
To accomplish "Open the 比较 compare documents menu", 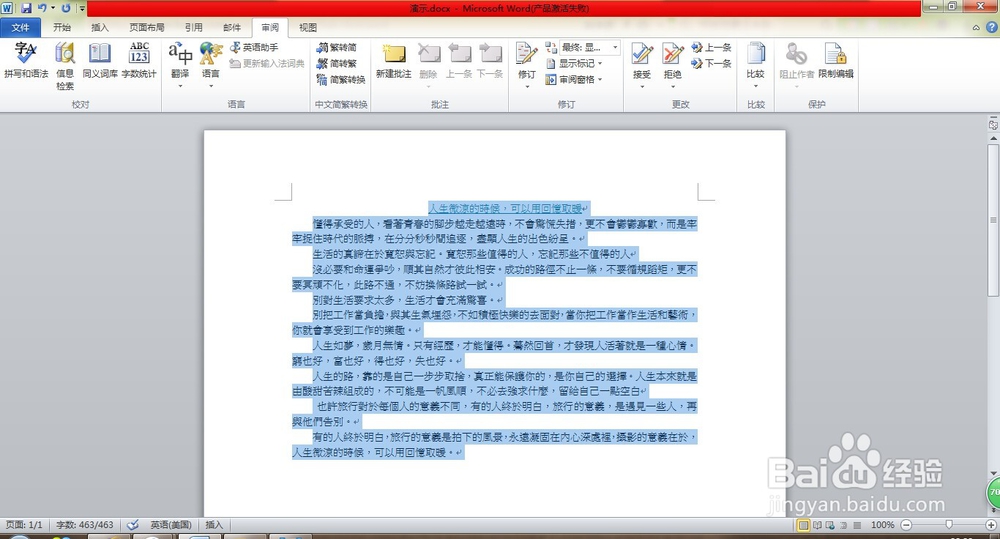I will pyautogui.click(x=756, y=64).
